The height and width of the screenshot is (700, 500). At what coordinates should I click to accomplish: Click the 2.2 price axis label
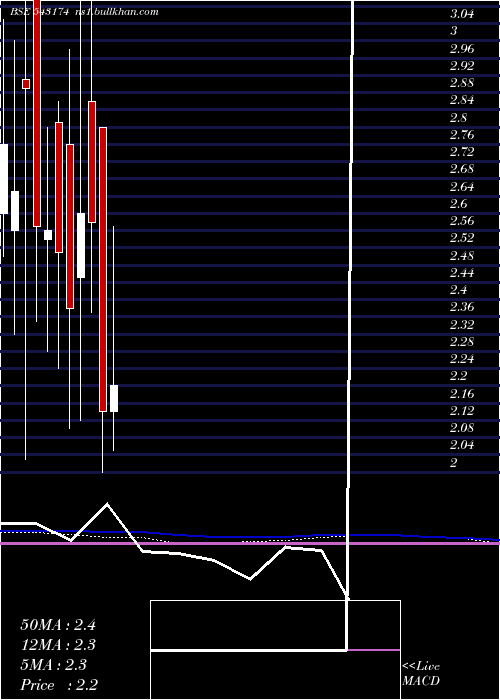point(458,376)
